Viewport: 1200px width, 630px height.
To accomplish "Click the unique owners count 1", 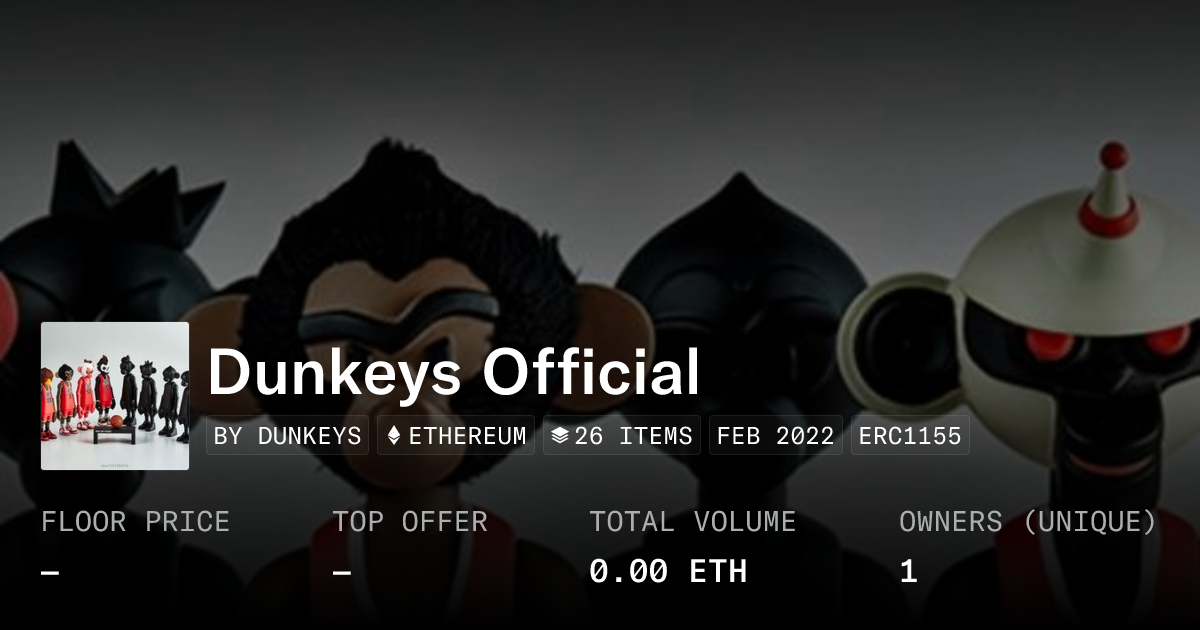I will (908, 572).
